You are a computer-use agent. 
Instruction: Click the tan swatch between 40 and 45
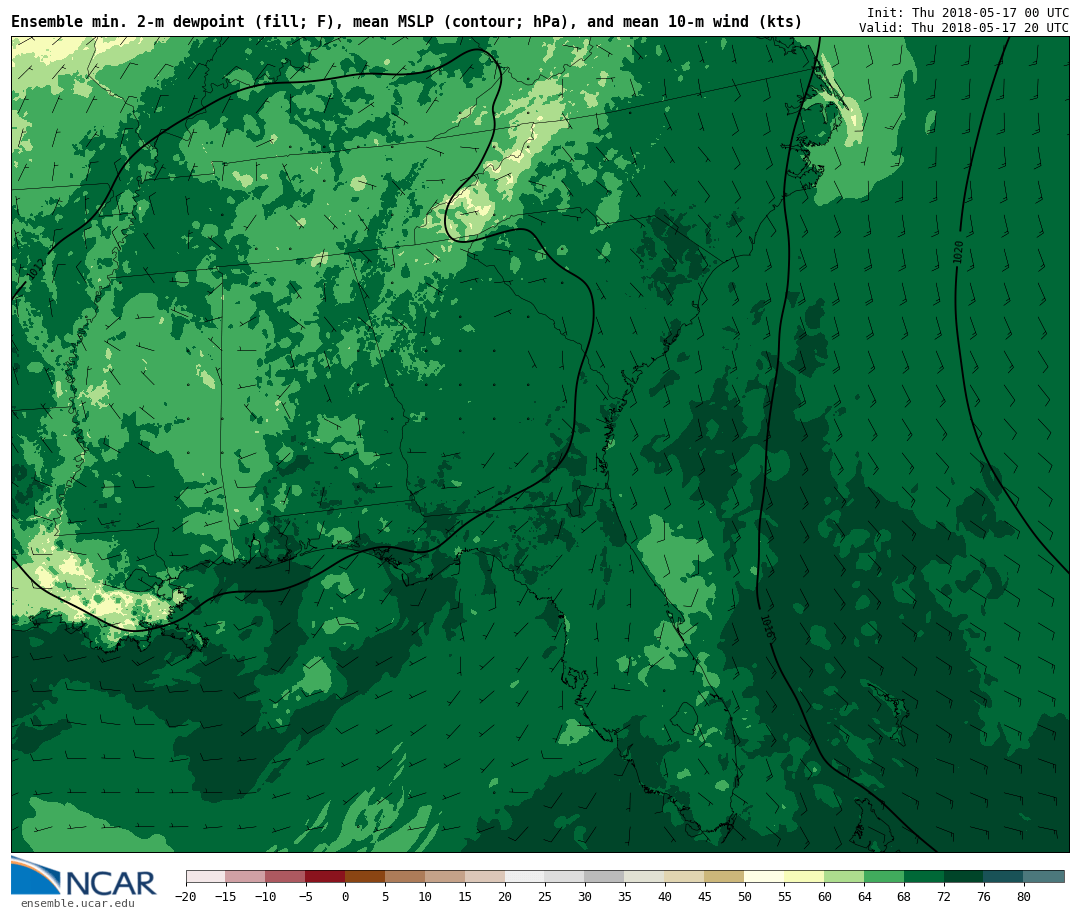tap(685, 876)
